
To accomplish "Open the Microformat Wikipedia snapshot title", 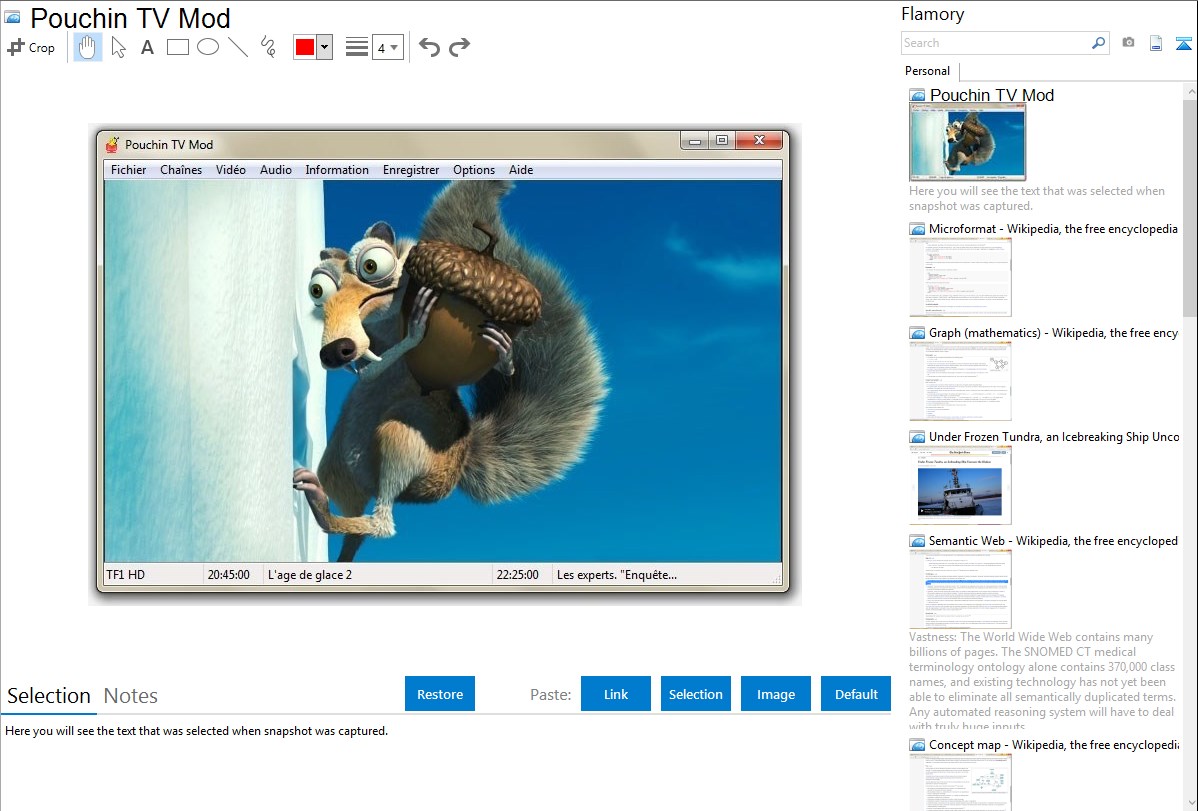I will pos(1053,229).
